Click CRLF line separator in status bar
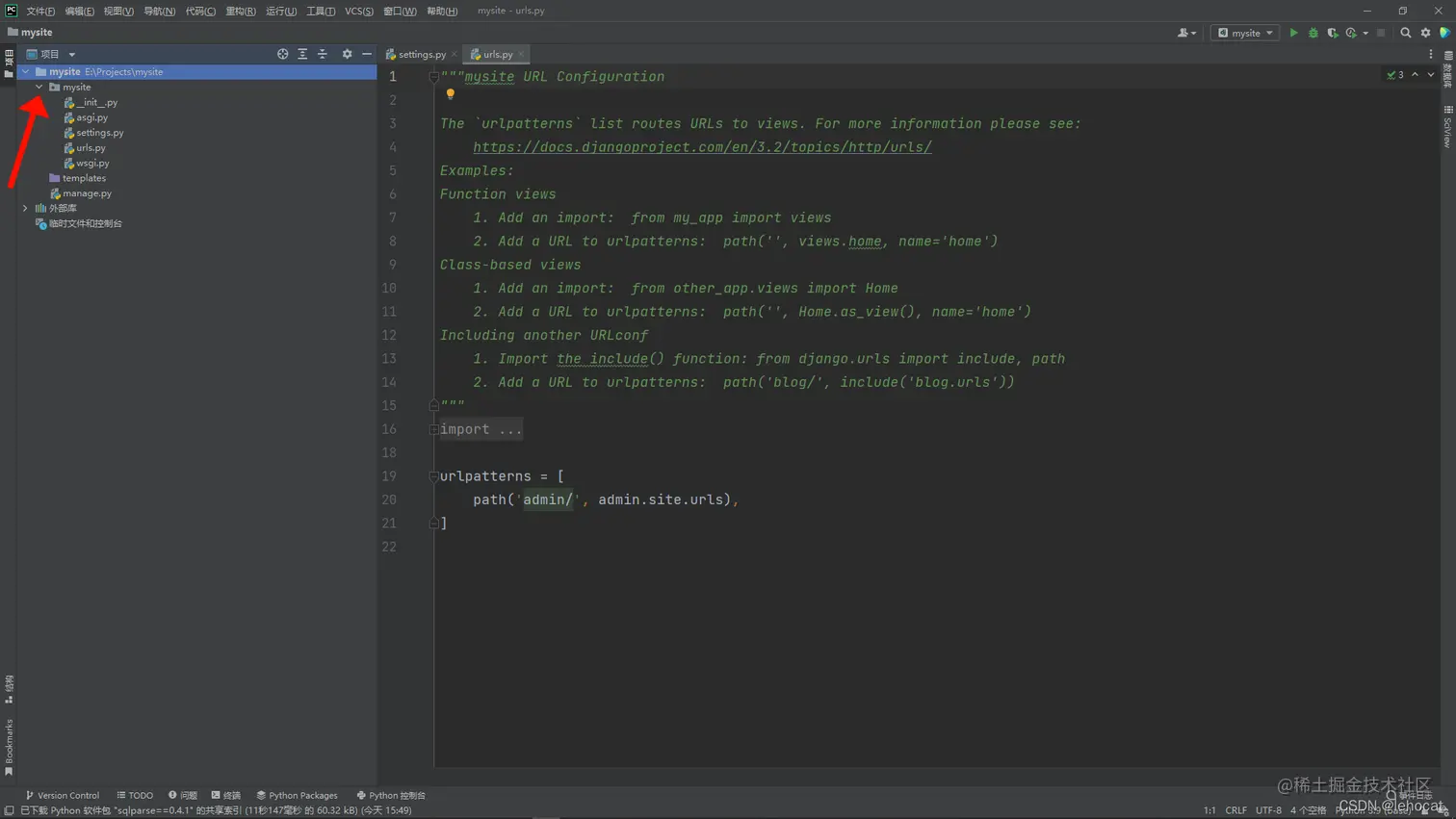Viewport: 1456px width, 819px height. (x=1235, y=810)
